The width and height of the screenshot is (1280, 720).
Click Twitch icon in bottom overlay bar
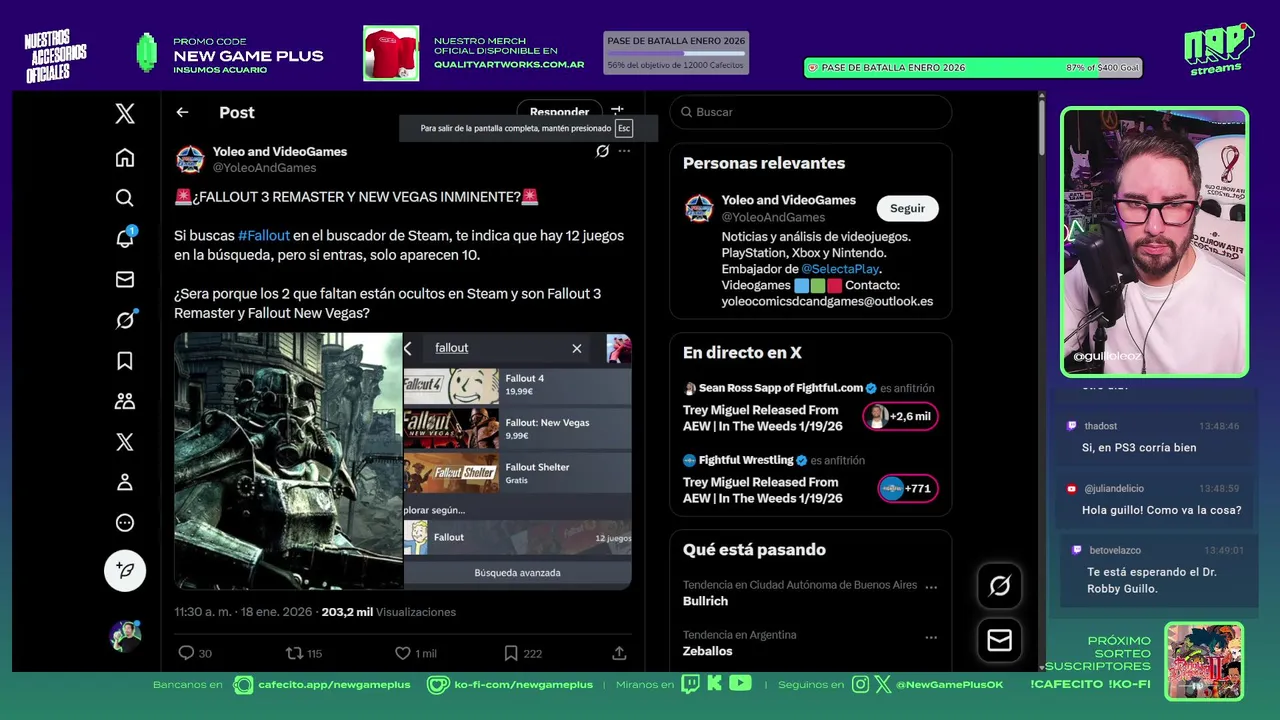pyautogui.click(x=691, y=684)
